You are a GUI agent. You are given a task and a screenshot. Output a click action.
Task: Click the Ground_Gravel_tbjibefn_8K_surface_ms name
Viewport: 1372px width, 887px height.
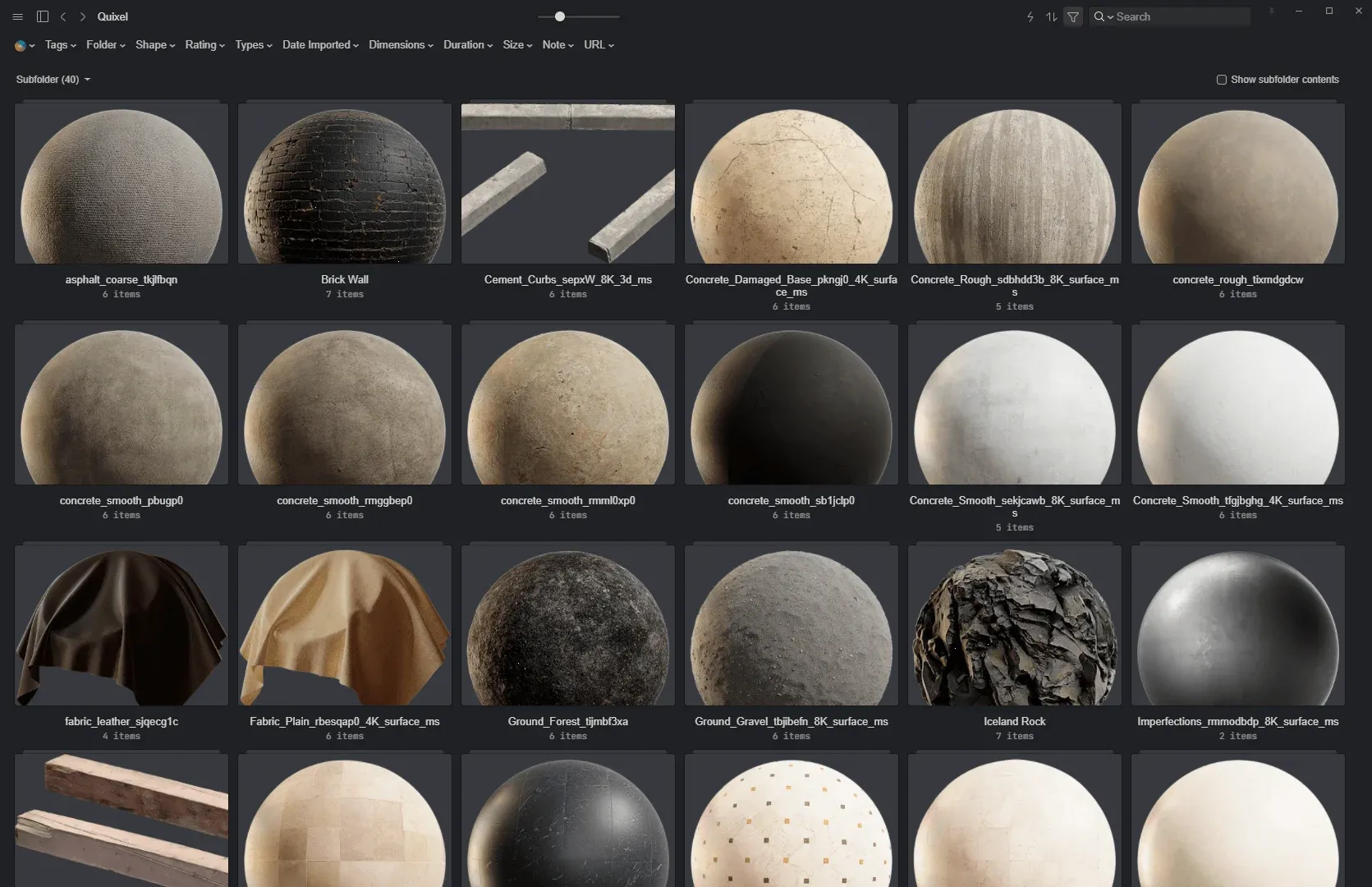point(792,722)
